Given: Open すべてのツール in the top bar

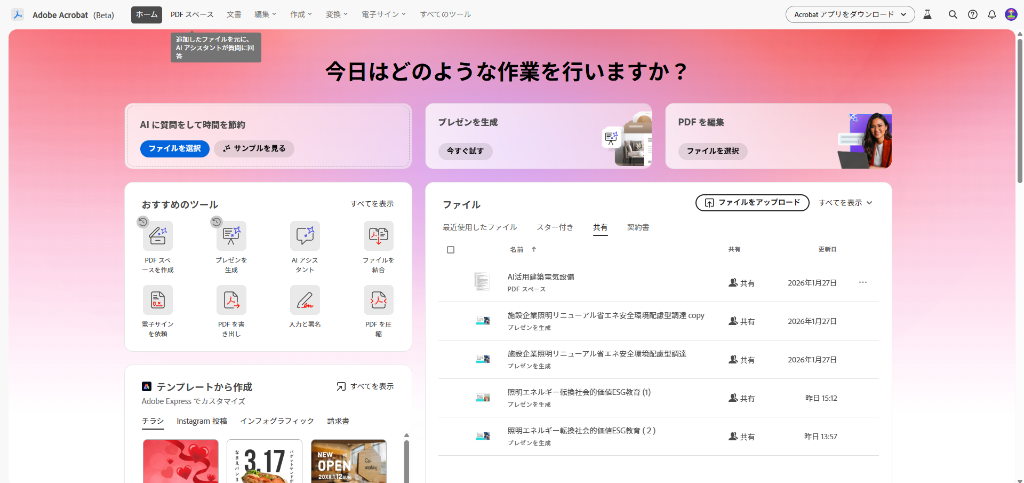Looking at the screenshot, I should 445,14.
